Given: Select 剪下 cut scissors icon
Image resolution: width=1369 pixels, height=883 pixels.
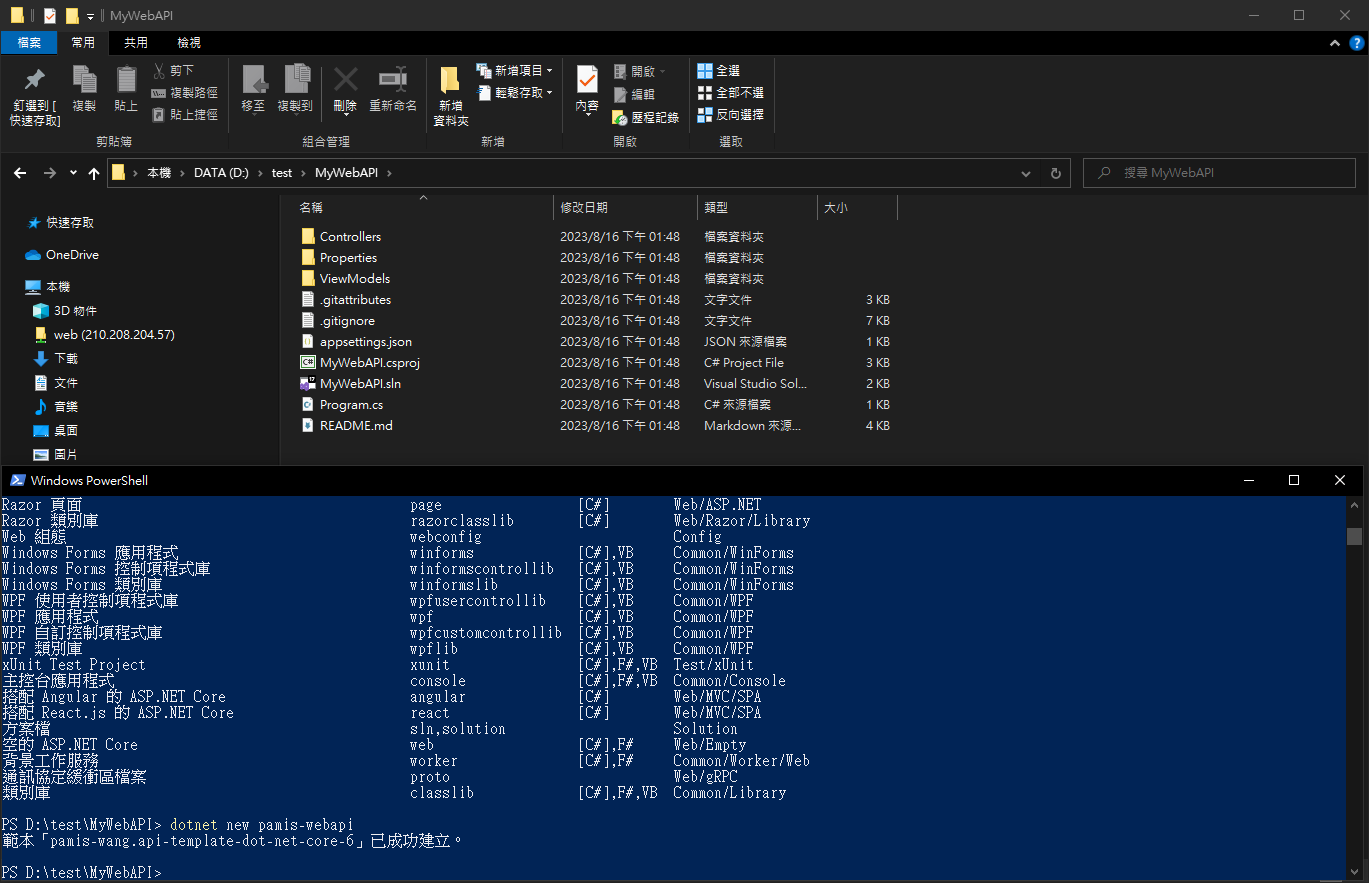Looking at the screenshot, I should pos(159,71).
